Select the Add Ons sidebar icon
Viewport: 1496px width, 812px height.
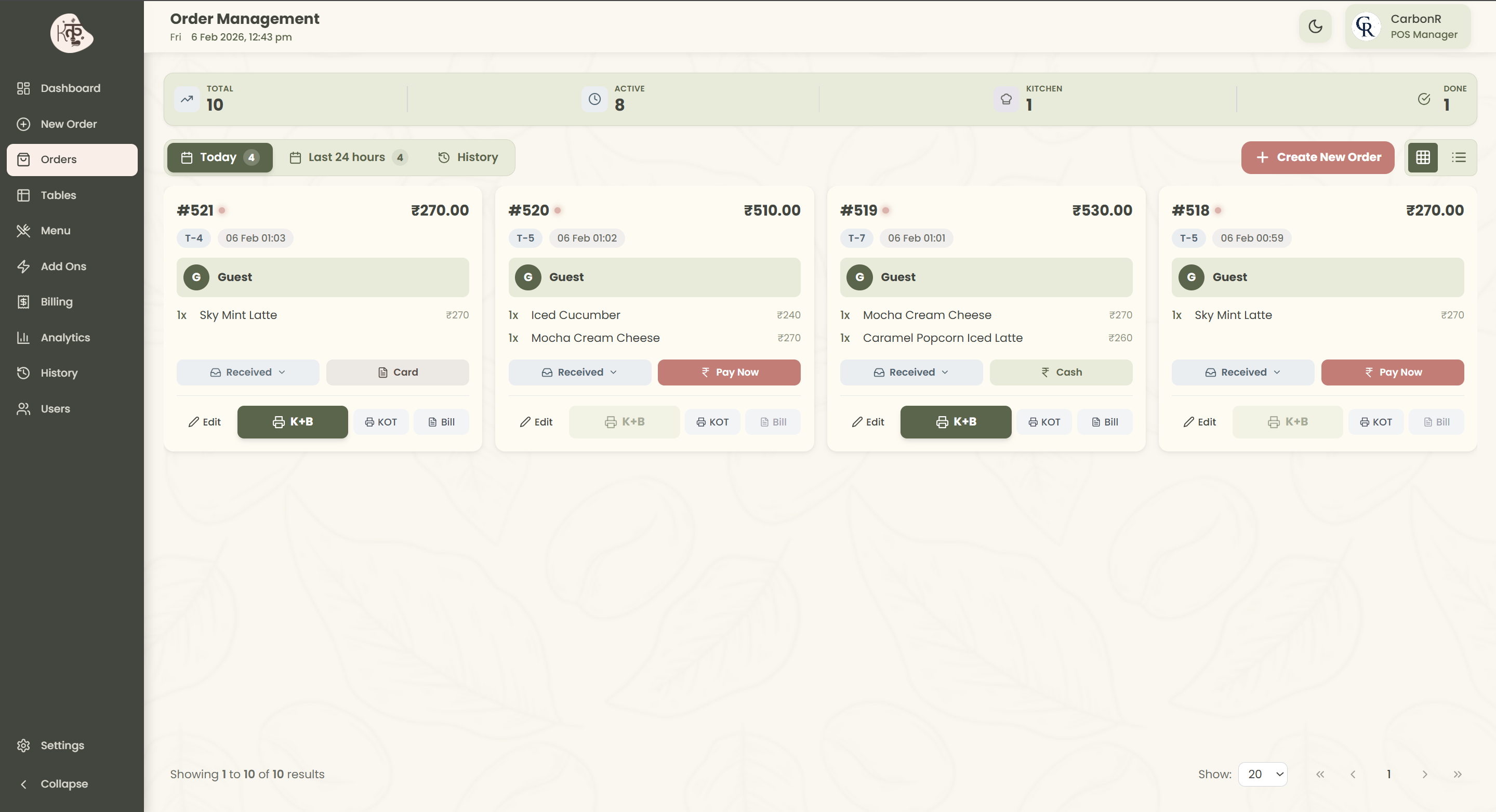tap(23, 266)
